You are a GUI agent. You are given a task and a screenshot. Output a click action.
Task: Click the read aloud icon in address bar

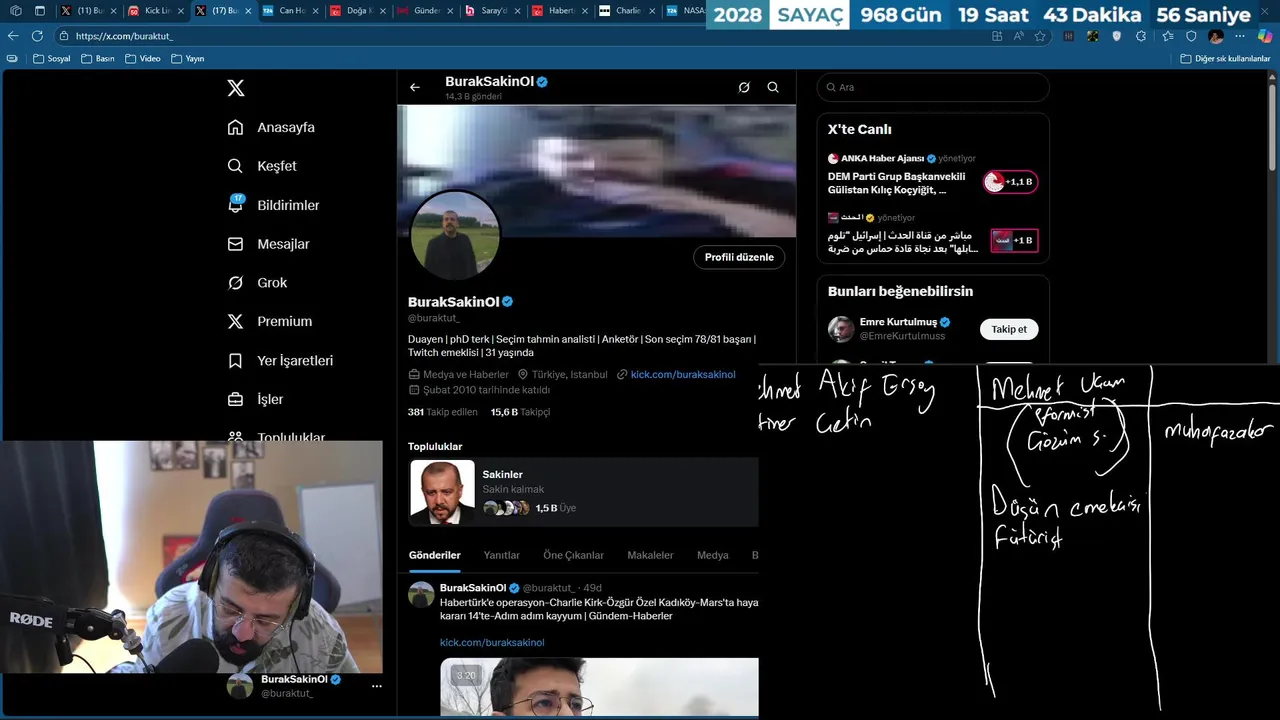tap(1018, 36)
